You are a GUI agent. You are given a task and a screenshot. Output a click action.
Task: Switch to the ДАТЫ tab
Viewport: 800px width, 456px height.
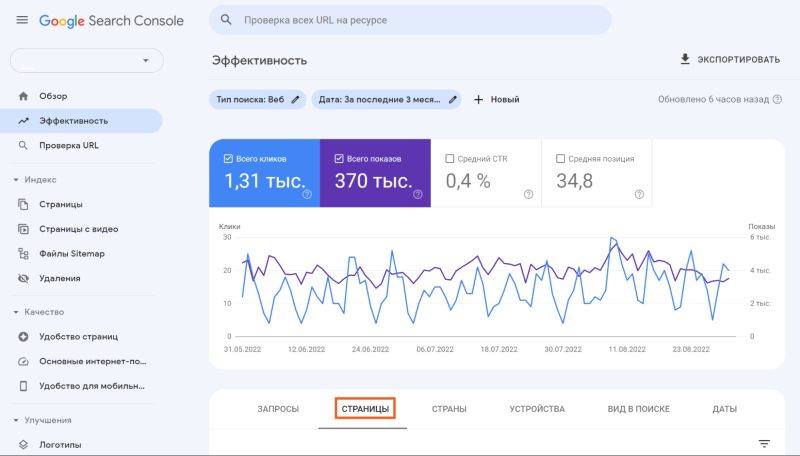click(x=724, y=409)
